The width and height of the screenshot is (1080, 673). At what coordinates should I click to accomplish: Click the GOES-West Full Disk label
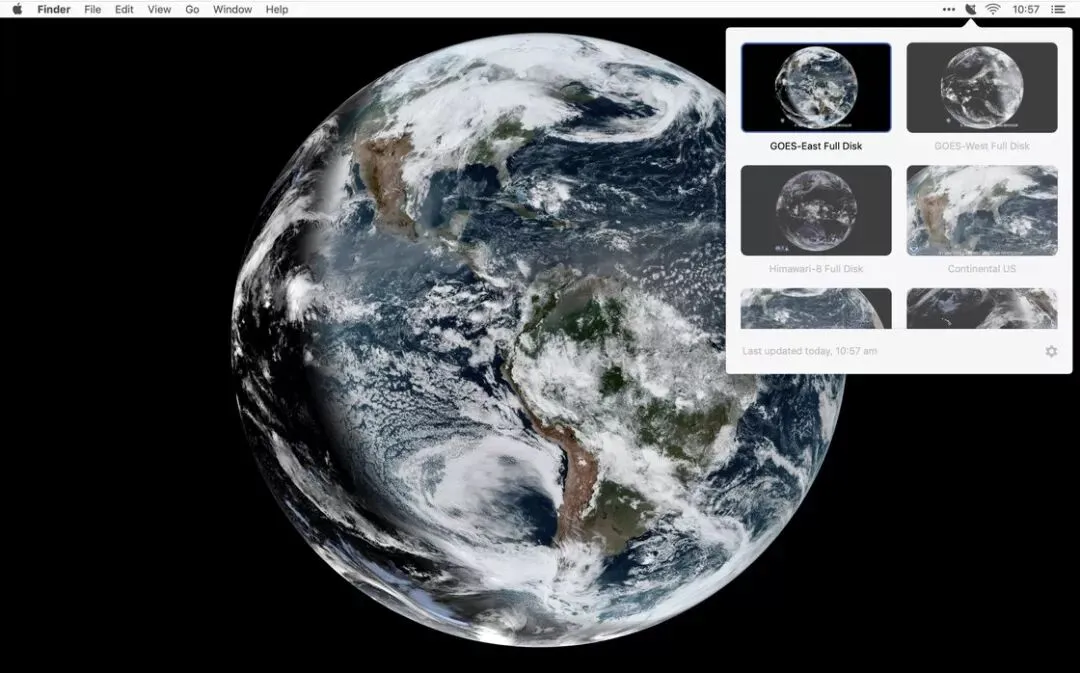(x=982, y=146)
